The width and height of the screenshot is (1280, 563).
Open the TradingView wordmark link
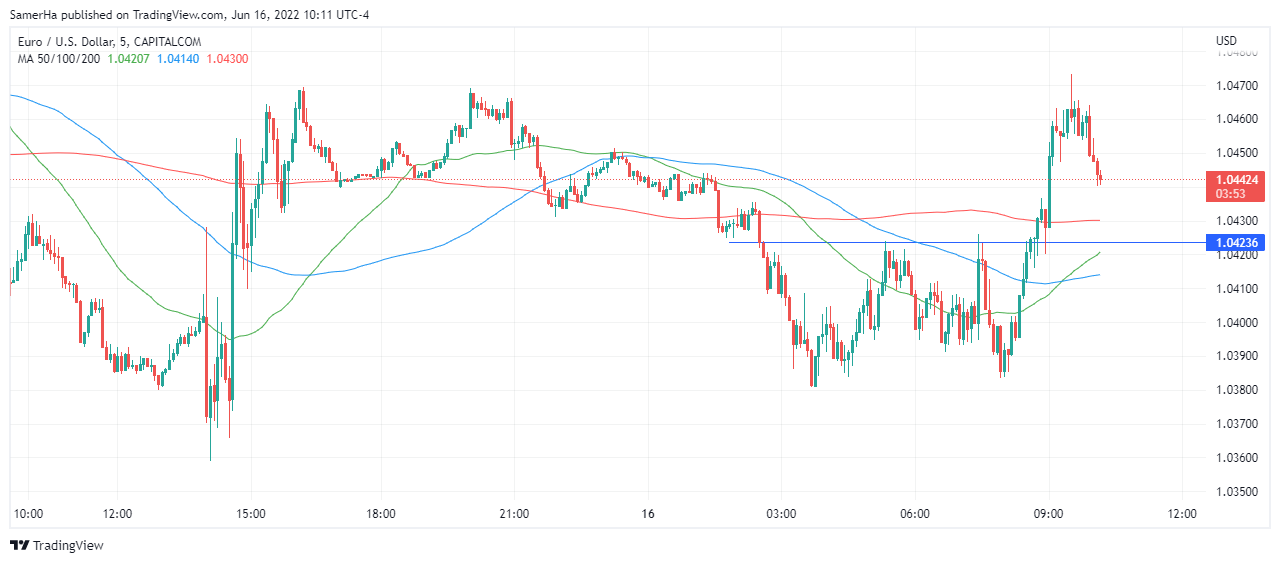pyautogui.click(x=68, y=545)
